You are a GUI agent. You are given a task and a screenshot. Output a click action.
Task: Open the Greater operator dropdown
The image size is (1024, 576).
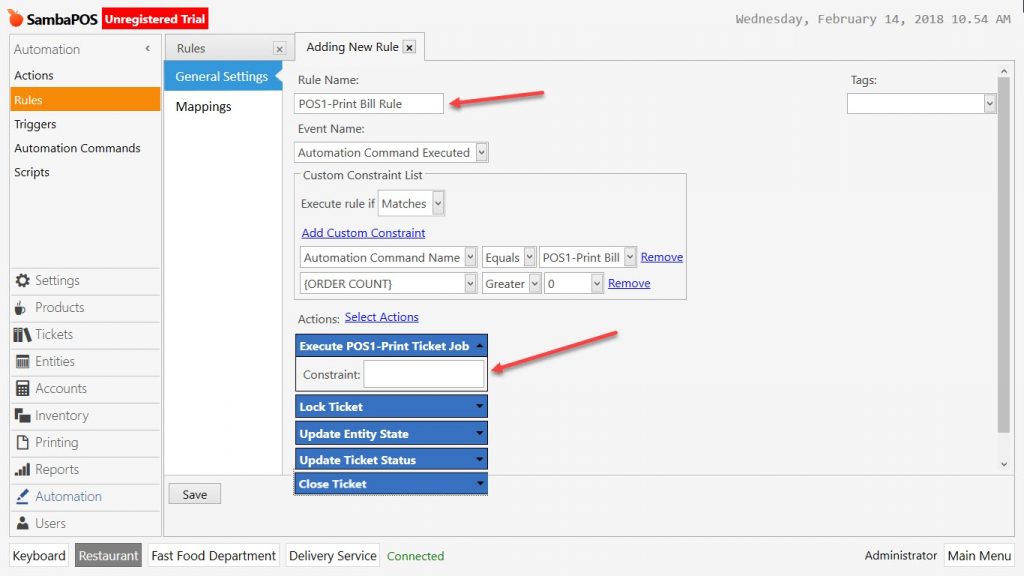(x=535, y=283)
